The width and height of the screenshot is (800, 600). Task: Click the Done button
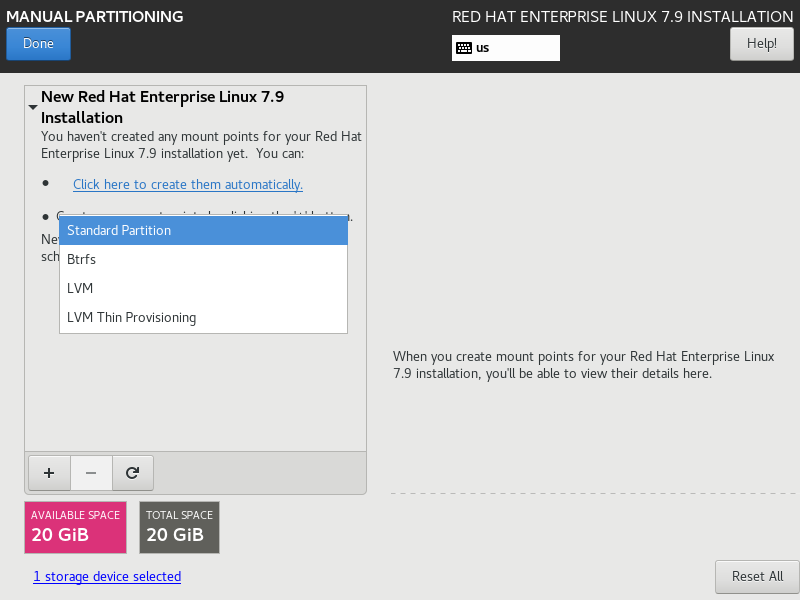click(x=38, y=43)
